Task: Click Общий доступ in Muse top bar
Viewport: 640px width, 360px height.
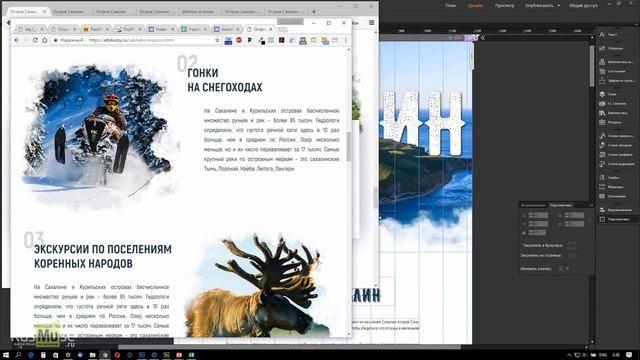Action: [x=583, y=6]
